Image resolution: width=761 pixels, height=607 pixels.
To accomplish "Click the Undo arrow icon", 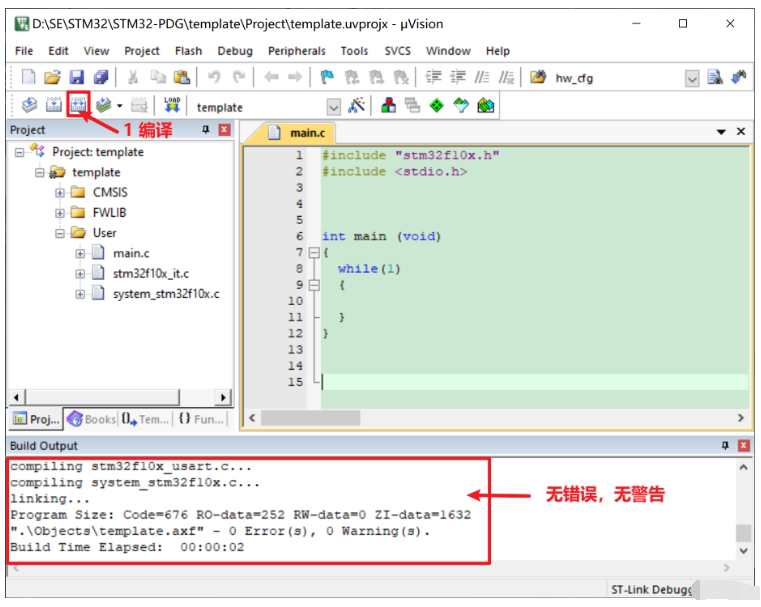I will [x=214, y=77].
